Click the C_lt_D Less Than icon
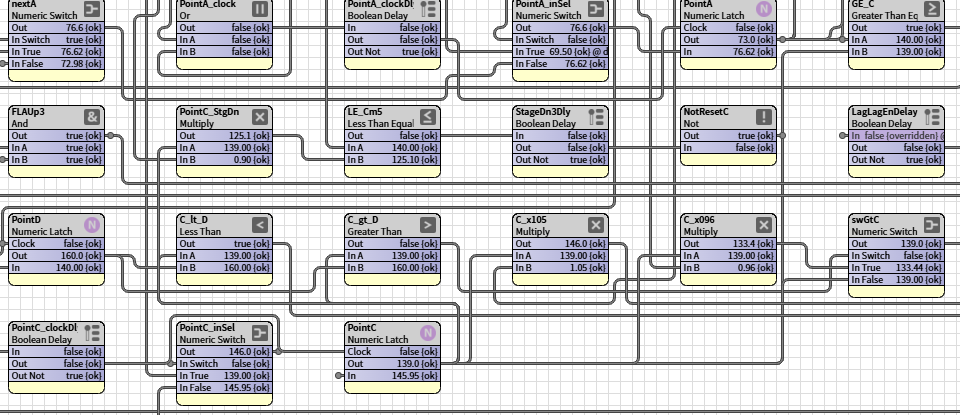Image resolution: width=960 pixels, height=415 pixels. click(260, 225)
